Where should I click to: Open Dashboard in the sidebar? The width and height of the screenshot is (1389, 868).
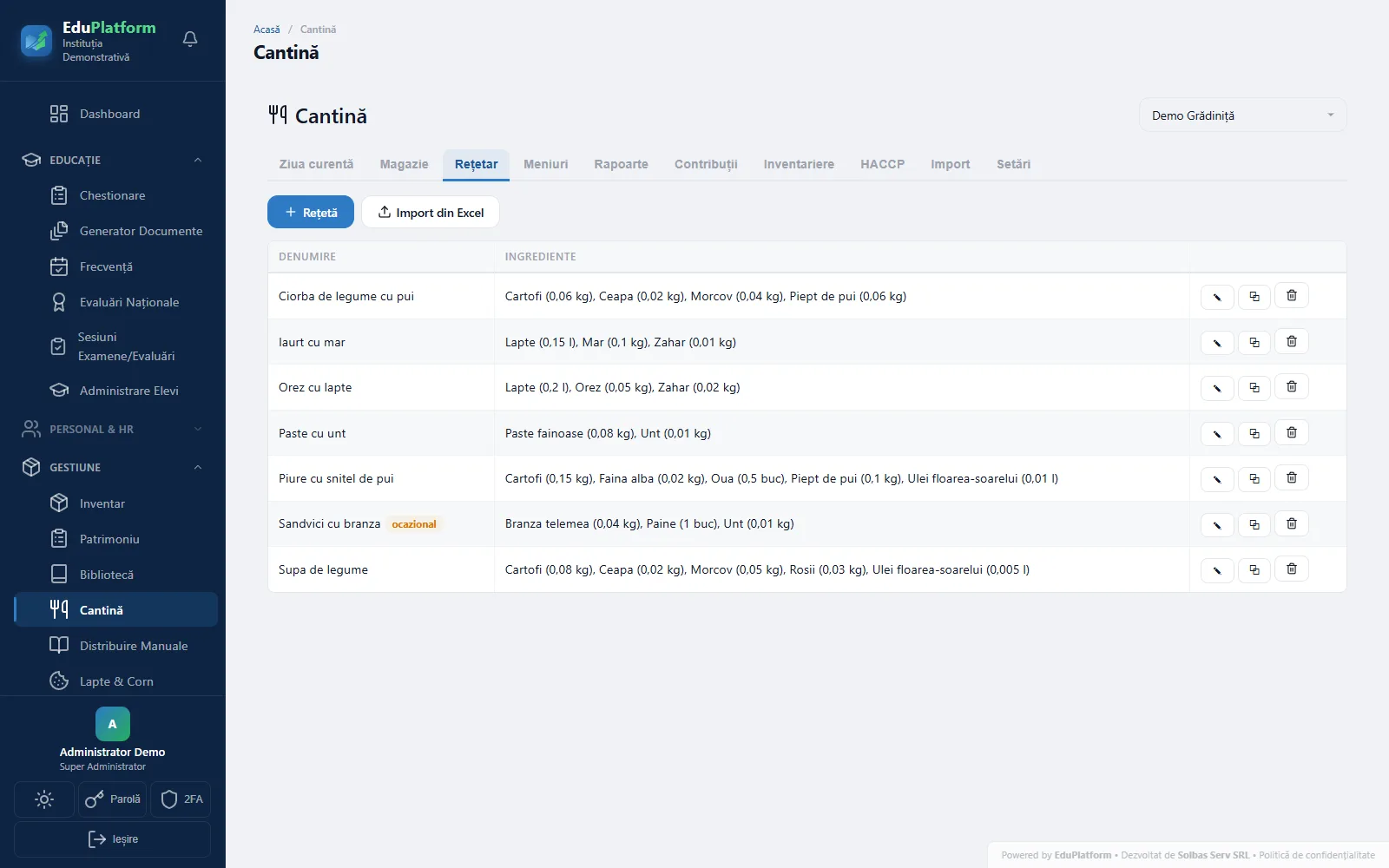tap(116, 114)
